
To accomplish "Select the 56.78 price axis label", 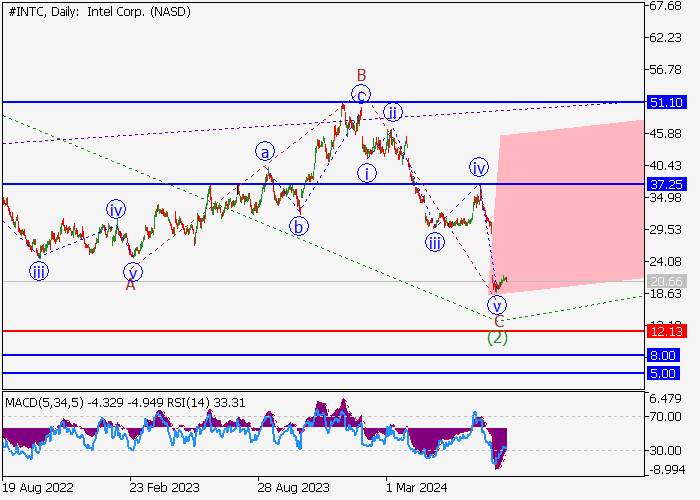I will [x=666, y=70].
